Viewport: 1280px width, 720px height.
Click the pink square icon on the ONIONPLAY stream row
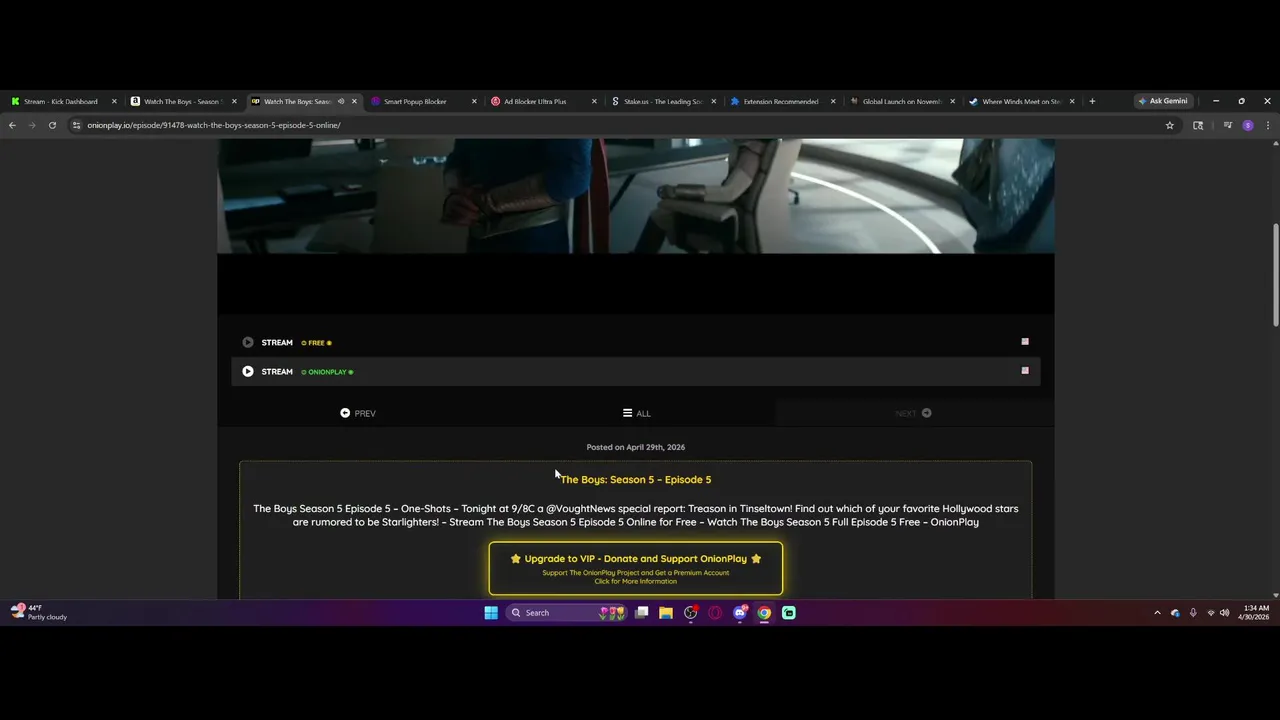1024,371
